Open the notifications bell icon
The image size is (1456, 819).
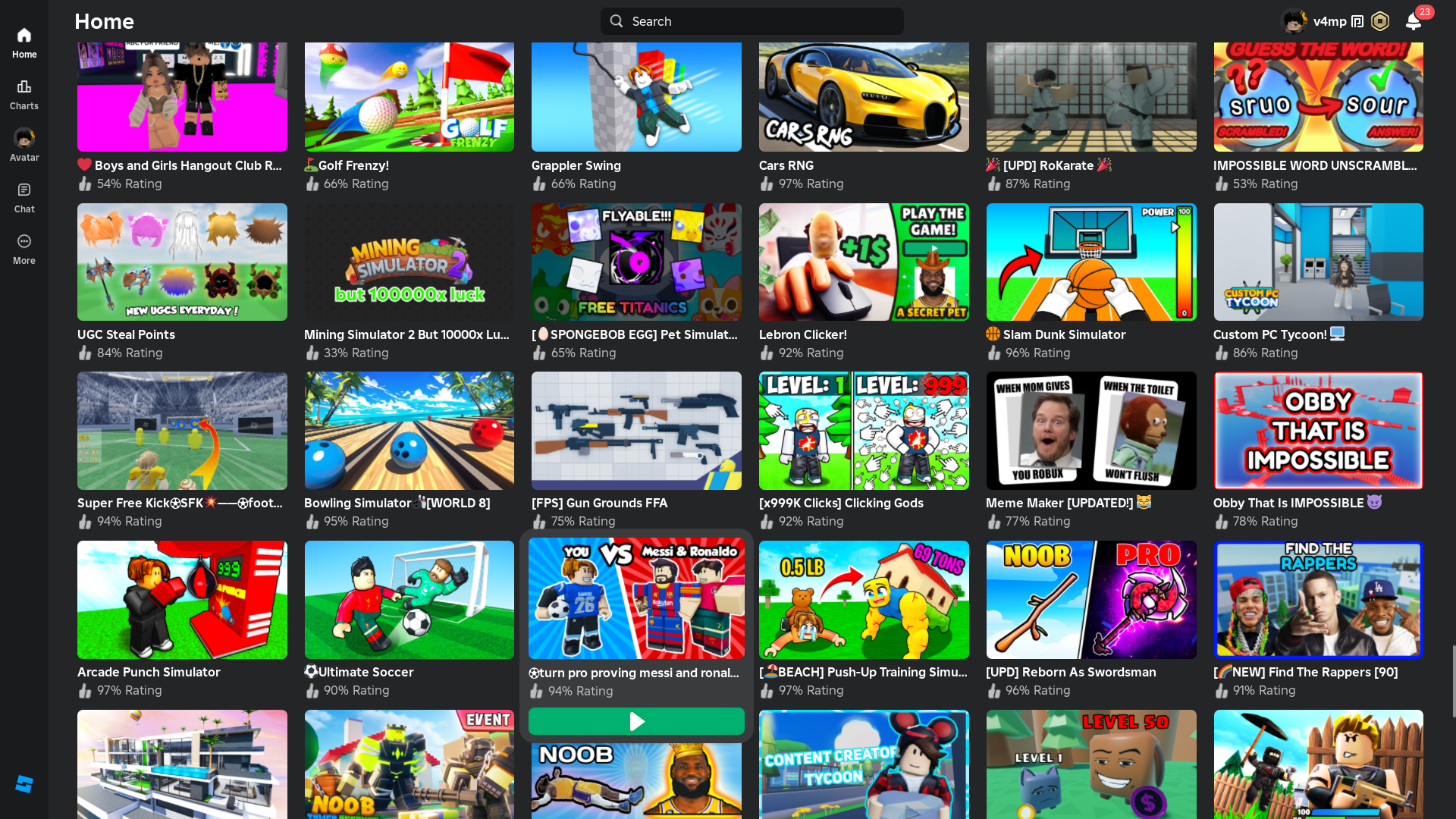coord(1413,21)
